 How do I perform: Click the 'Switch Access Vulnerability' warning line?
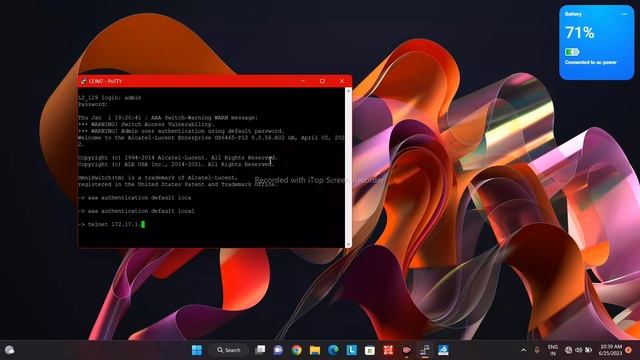pos(146,124)
